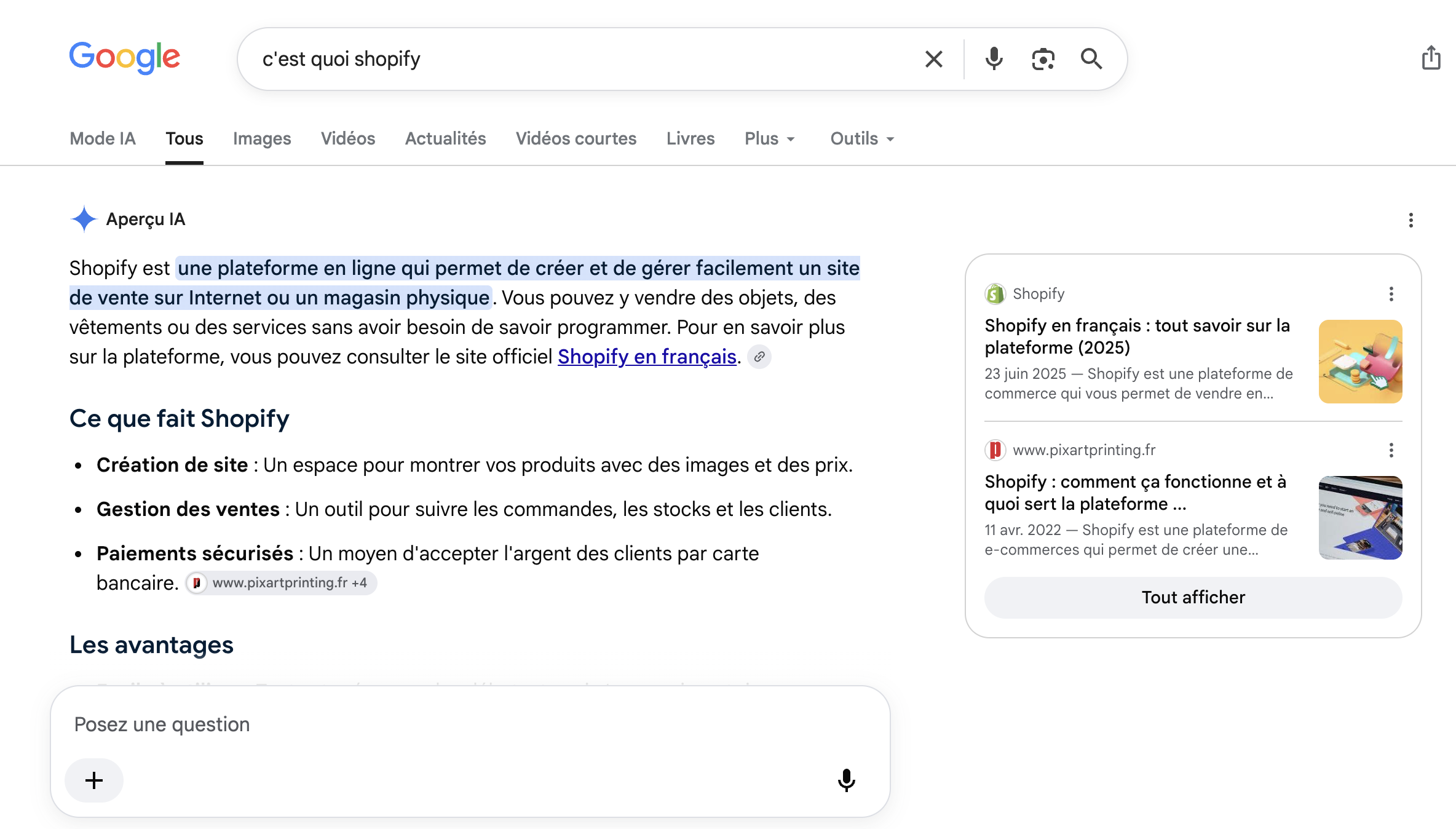Click the 23 juin 2025 snippet text
This screenshot has height=829, width=1456.
[x=1139, y=384]
